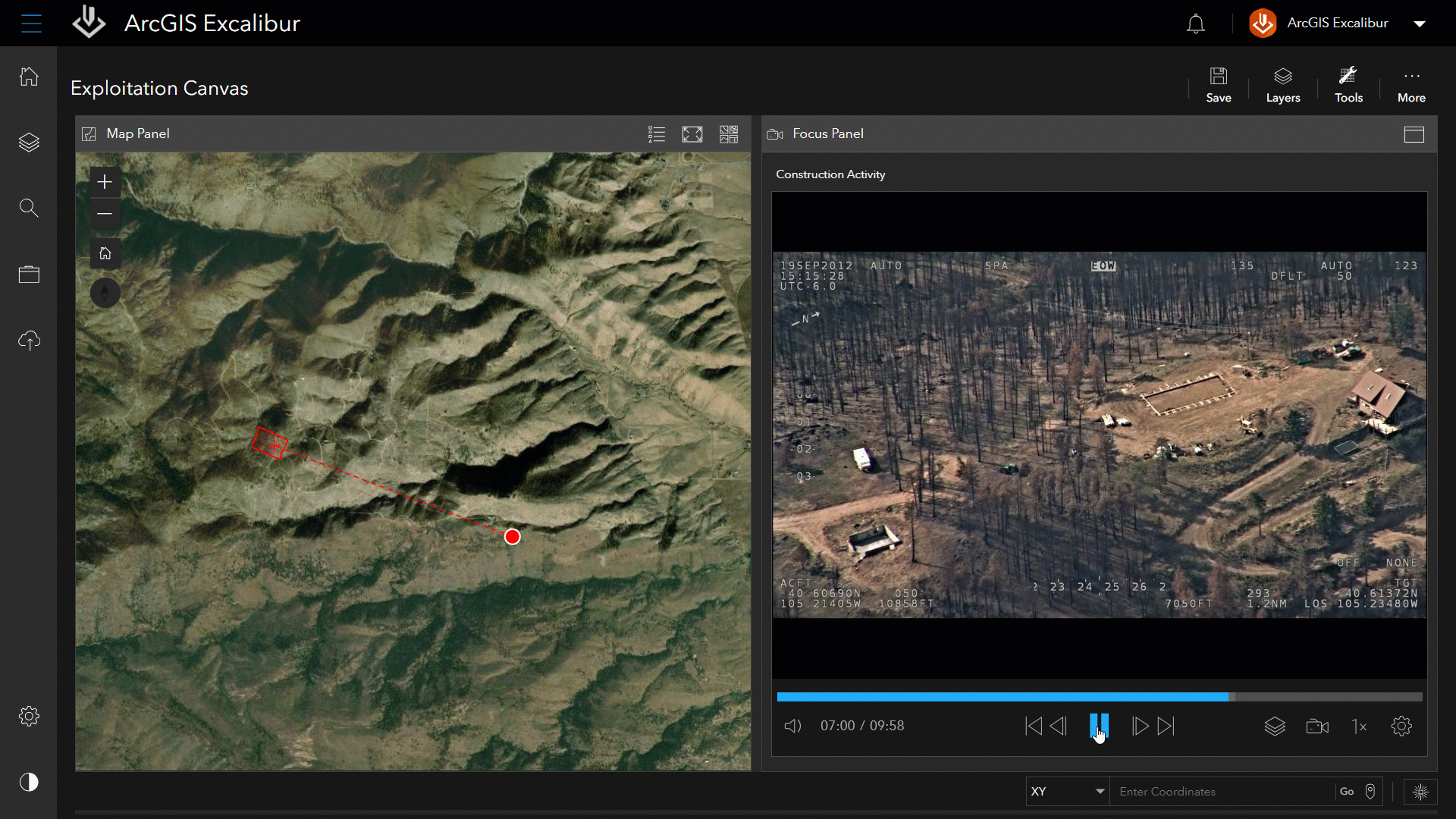
Task: Open the Map Panel list view
Action: [655, 134]
